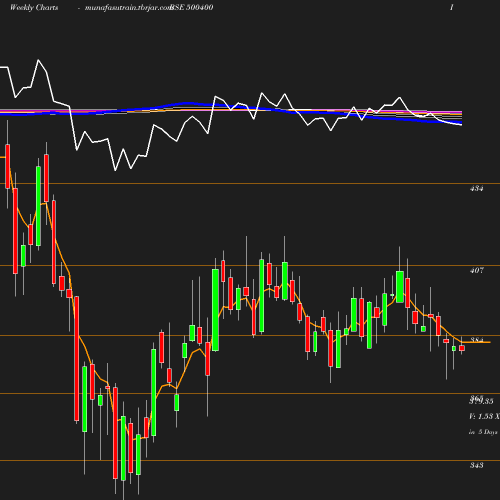This screenshot has height=500, width=500.
Task: Click the last red weekly candle
Action: coord(462,348)
